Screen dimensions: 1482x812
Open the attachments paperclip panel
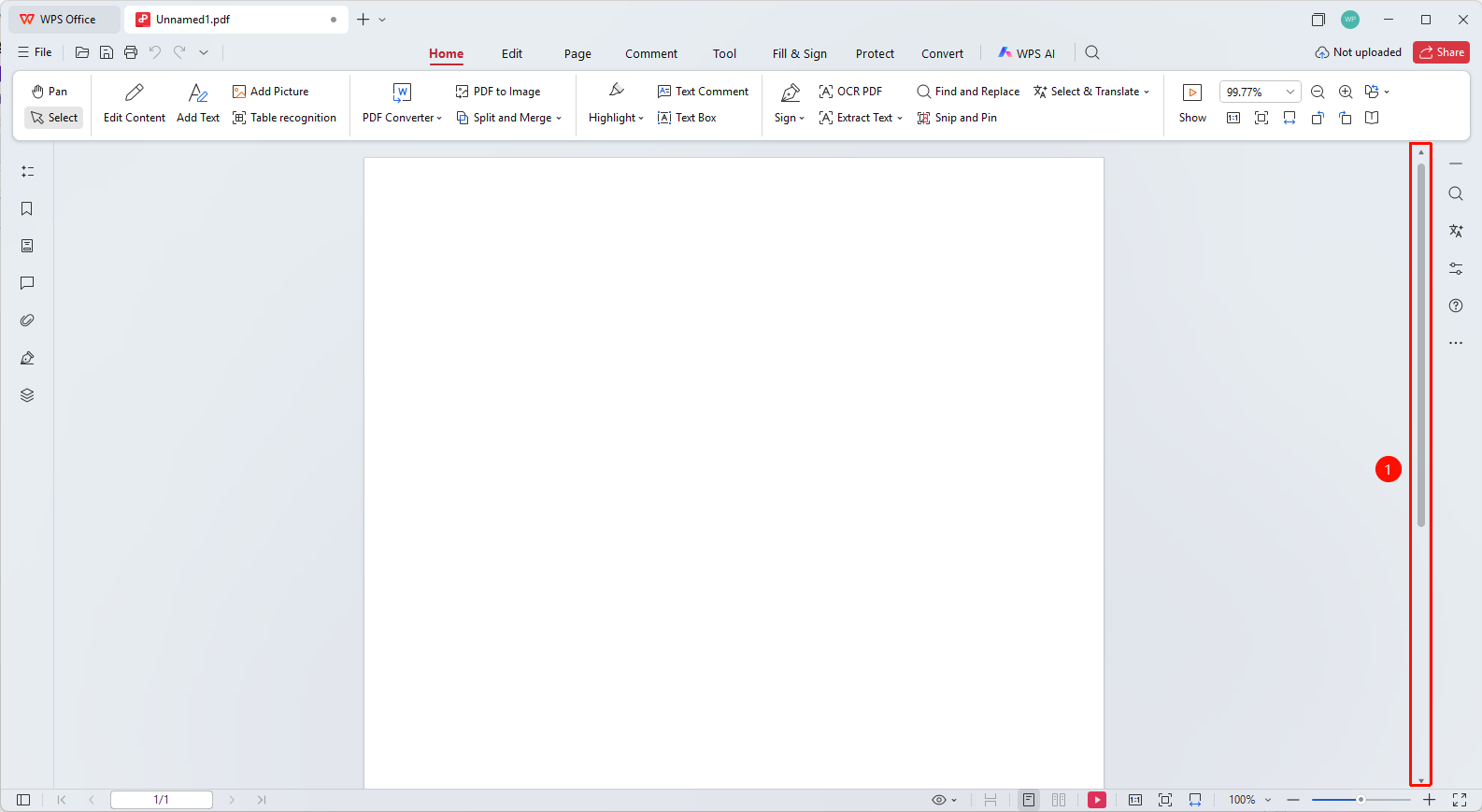coord(27,321)
